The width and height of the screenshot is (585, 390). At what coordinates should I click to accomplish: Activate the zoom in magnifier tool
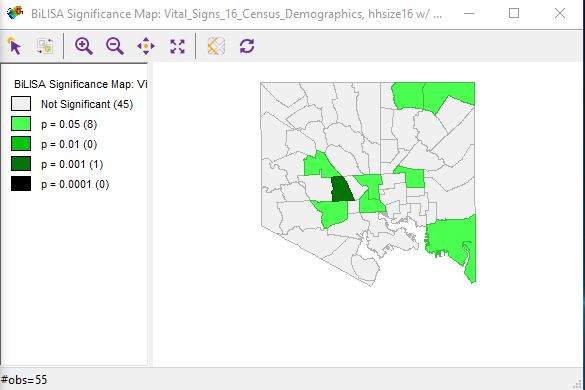pyautogui.click(x=84, y=46)
